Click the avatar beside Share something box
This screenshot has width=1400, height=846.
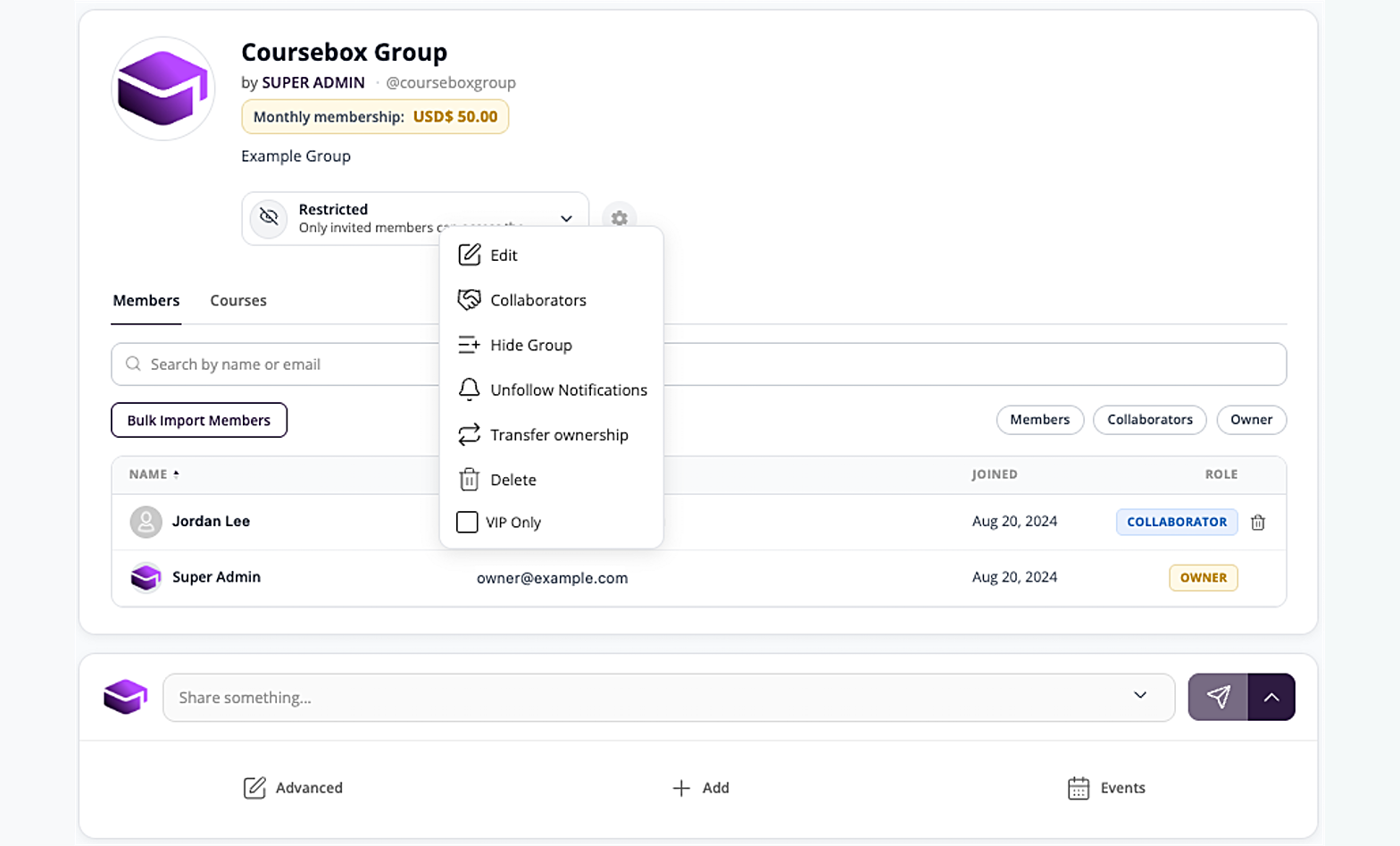pos(126,697)
